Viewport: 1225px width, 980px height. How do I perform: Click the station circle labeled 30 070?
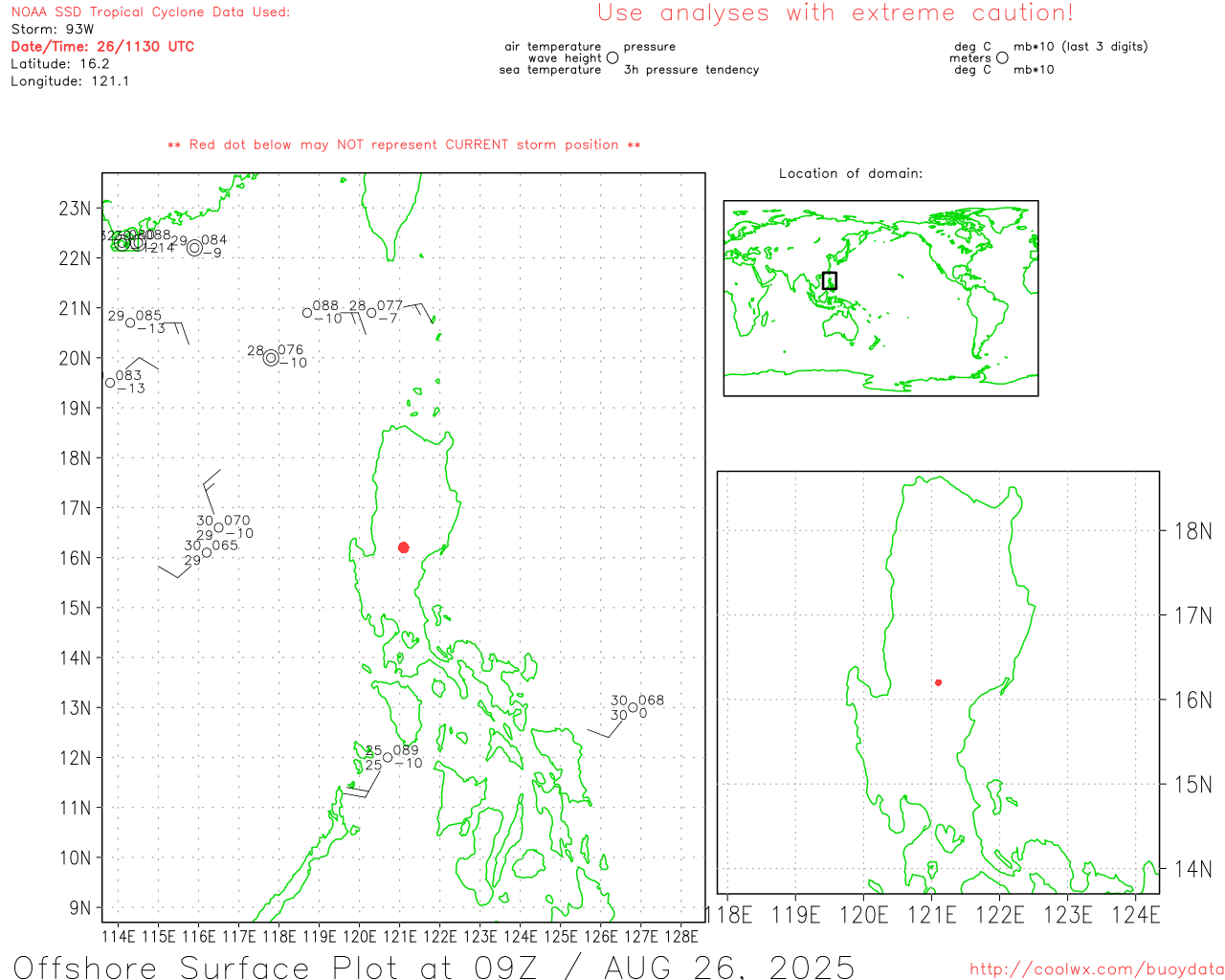point(218,527)
